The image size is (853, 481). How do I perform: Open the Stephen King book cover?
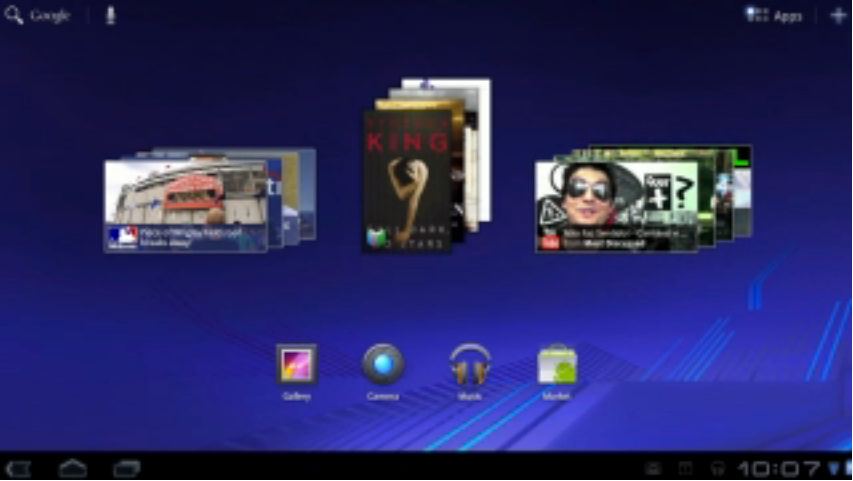[x=407, y=181]
